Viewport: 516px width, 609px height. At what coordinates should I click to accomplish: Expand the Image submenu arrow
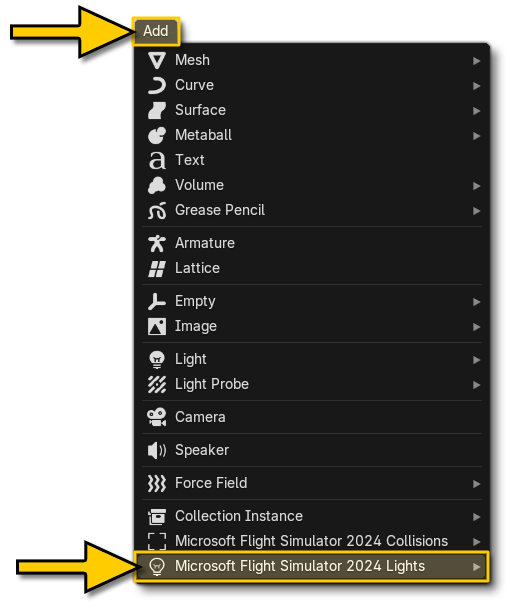coord(476,327)
